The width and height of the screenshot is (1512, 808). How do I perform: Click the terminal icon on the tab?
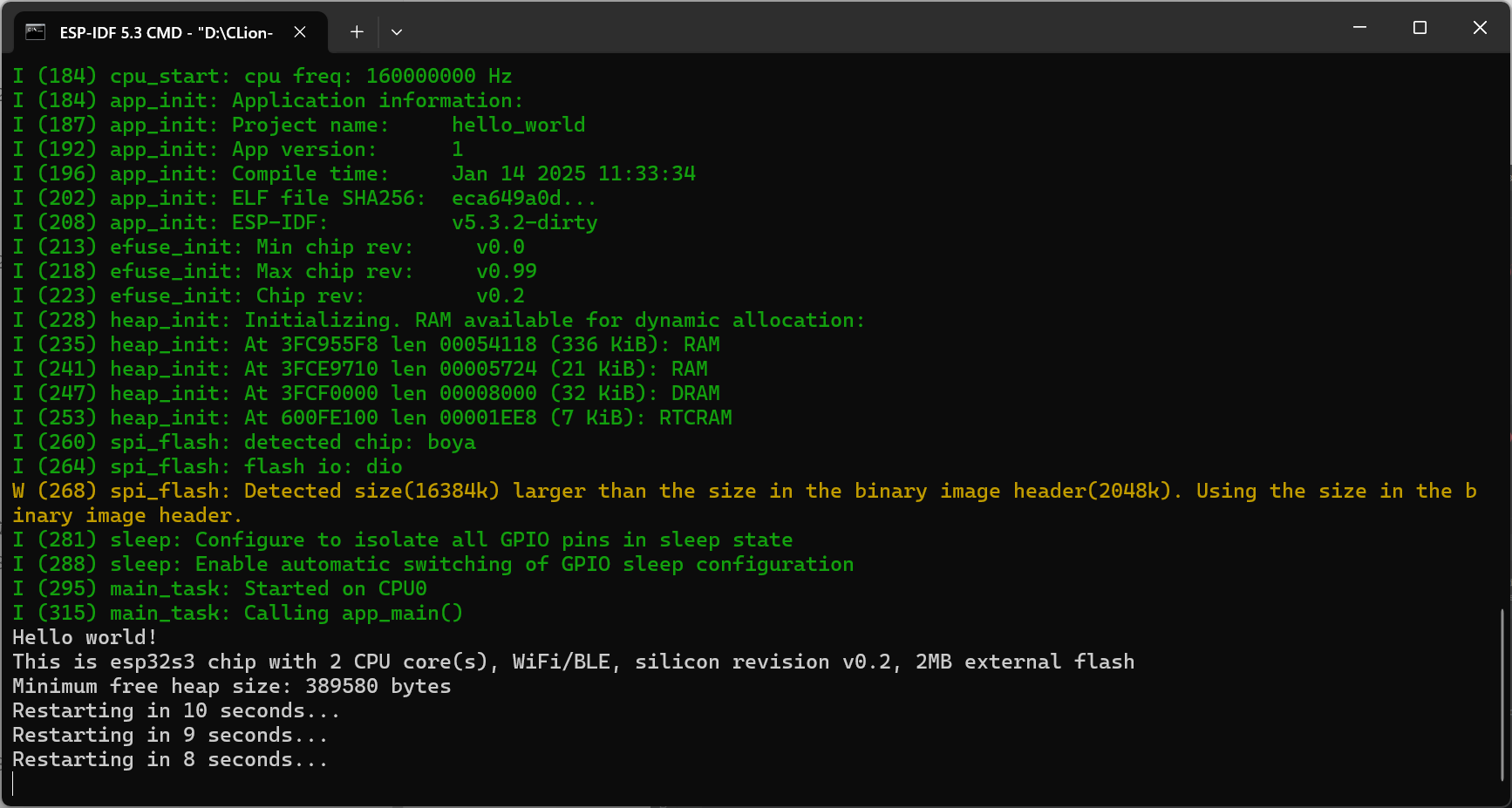click(x=36, y=32)
